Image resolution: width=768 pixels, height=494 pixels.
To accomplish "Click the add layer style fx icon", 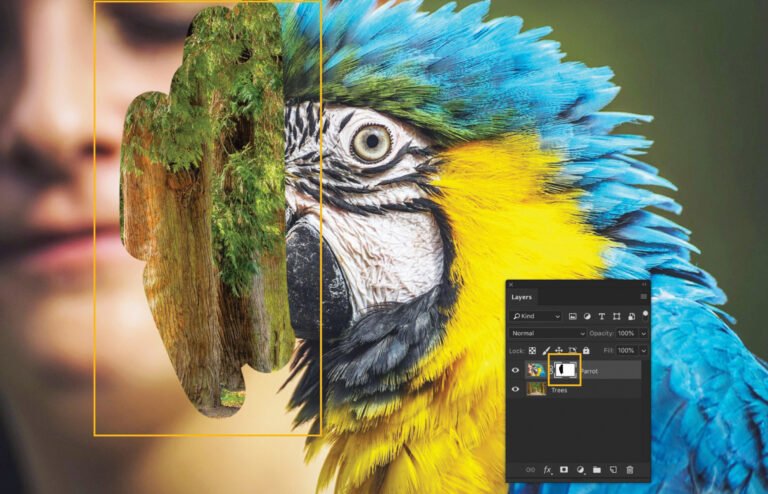I will tap(548, 469).
